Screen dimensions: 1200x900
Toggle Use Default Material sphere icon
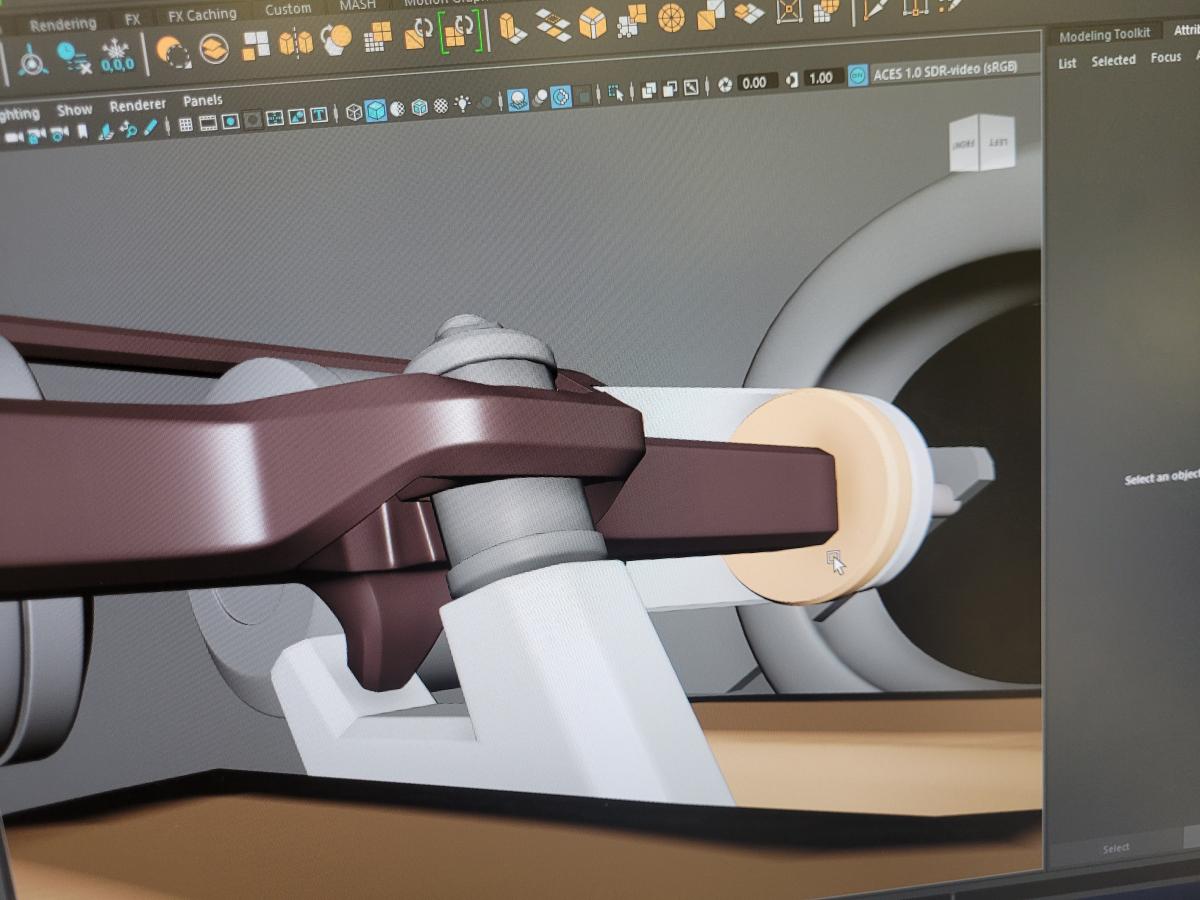pos(397,109)
